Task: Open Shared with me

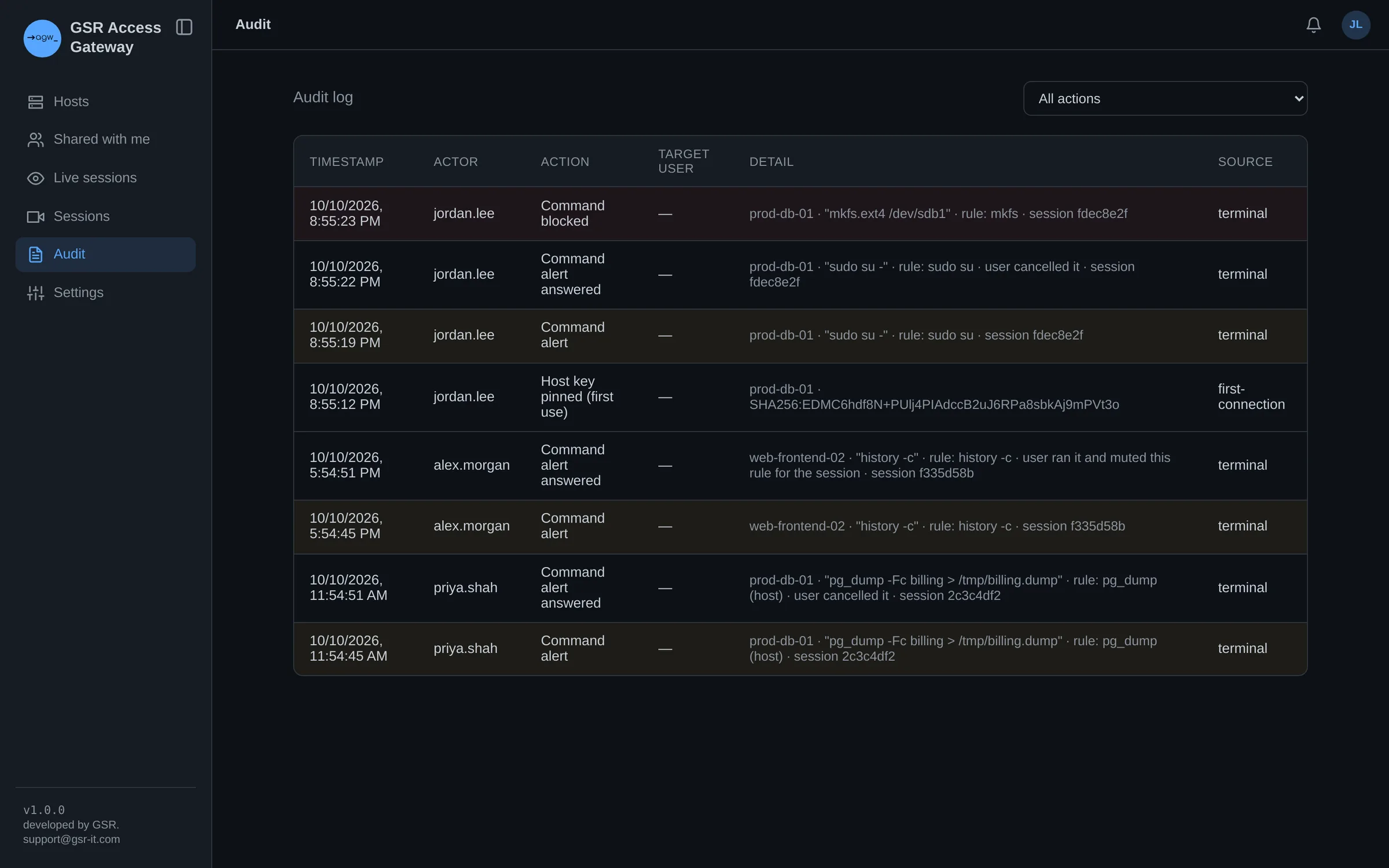Action: [x=105, y=139]
